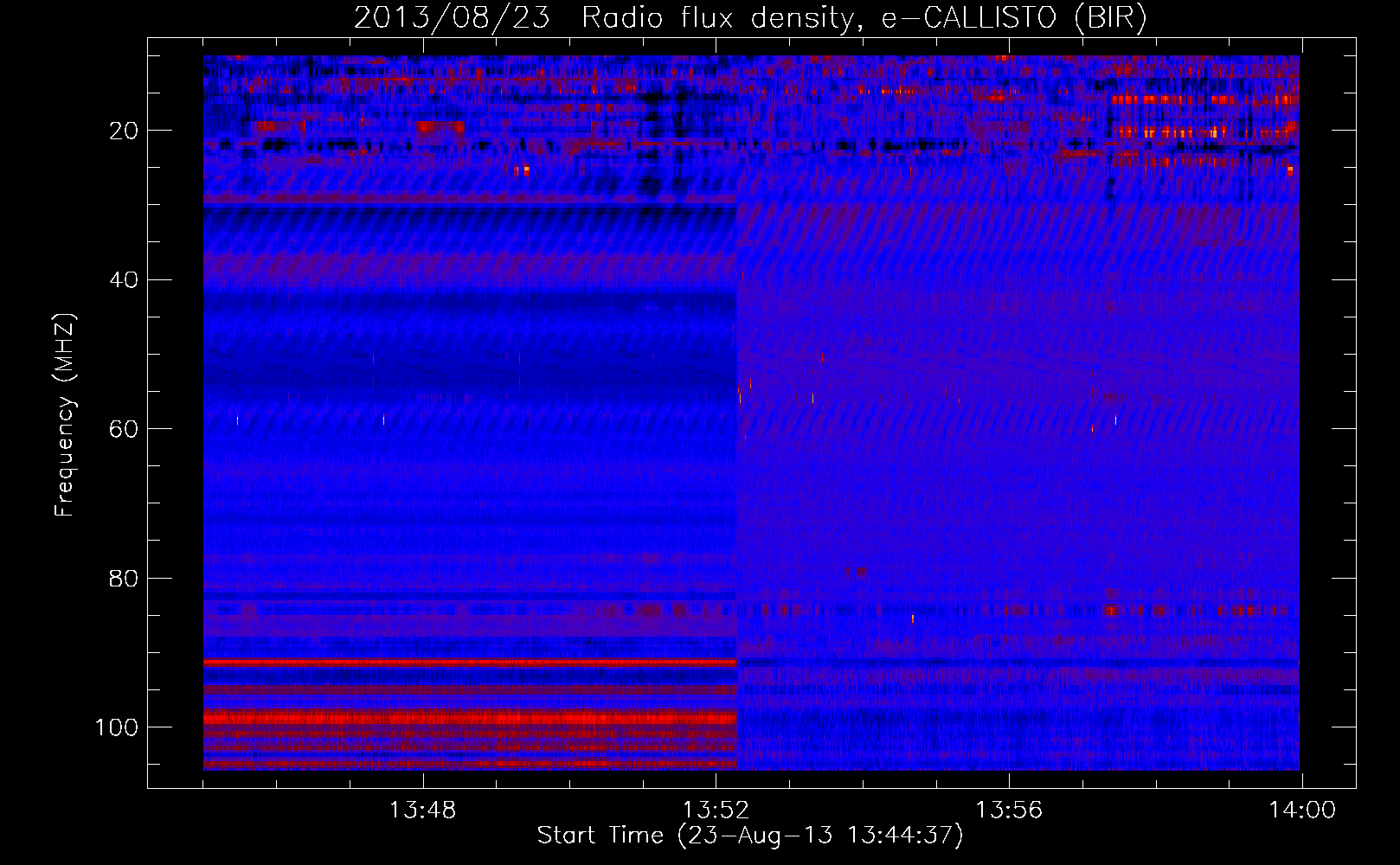Click the plot title '2013/08/23 Radio flux density'
Screen dimensions: 1400x865
pos(604,18)
